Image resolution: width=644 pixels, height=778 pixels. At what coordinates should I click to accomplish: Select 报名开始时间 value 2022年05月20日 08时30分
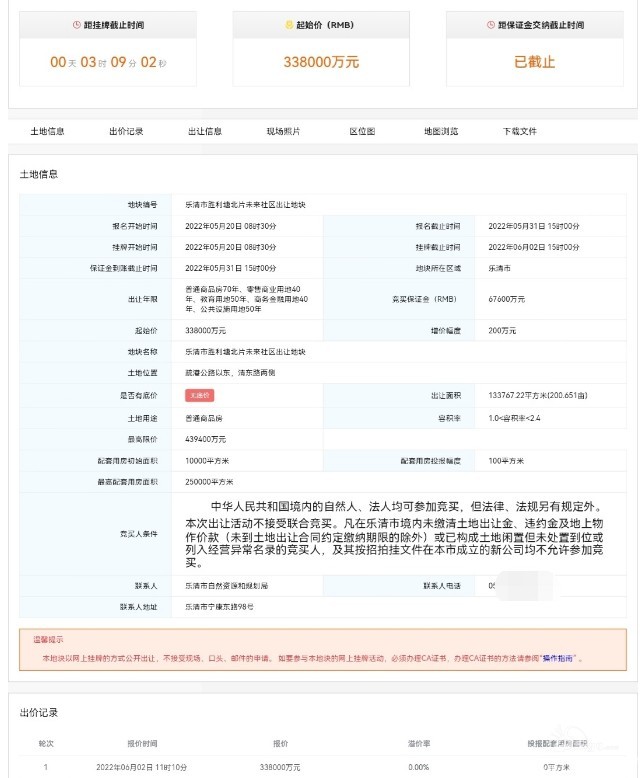point(231,226)
